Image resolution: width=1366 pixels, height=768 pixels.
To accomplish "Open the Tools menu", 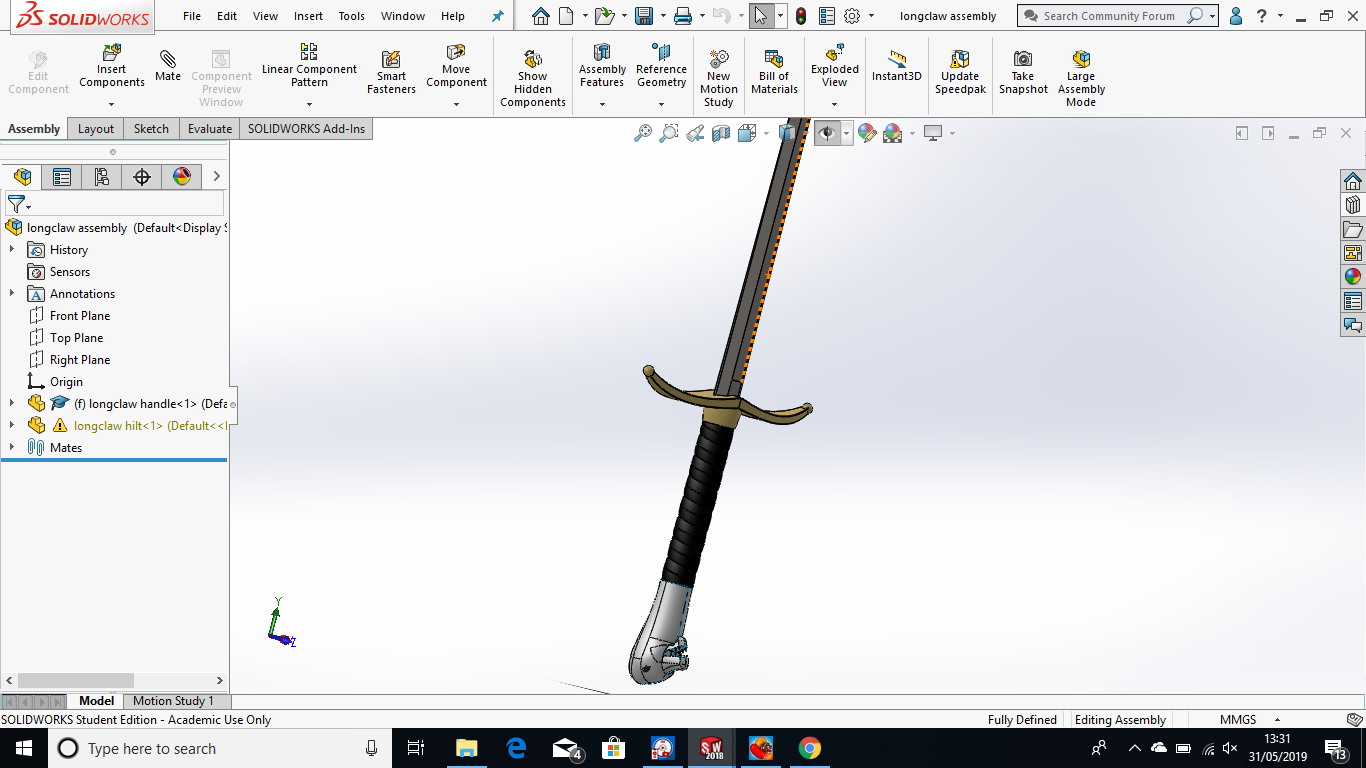I will click(351, 16).
